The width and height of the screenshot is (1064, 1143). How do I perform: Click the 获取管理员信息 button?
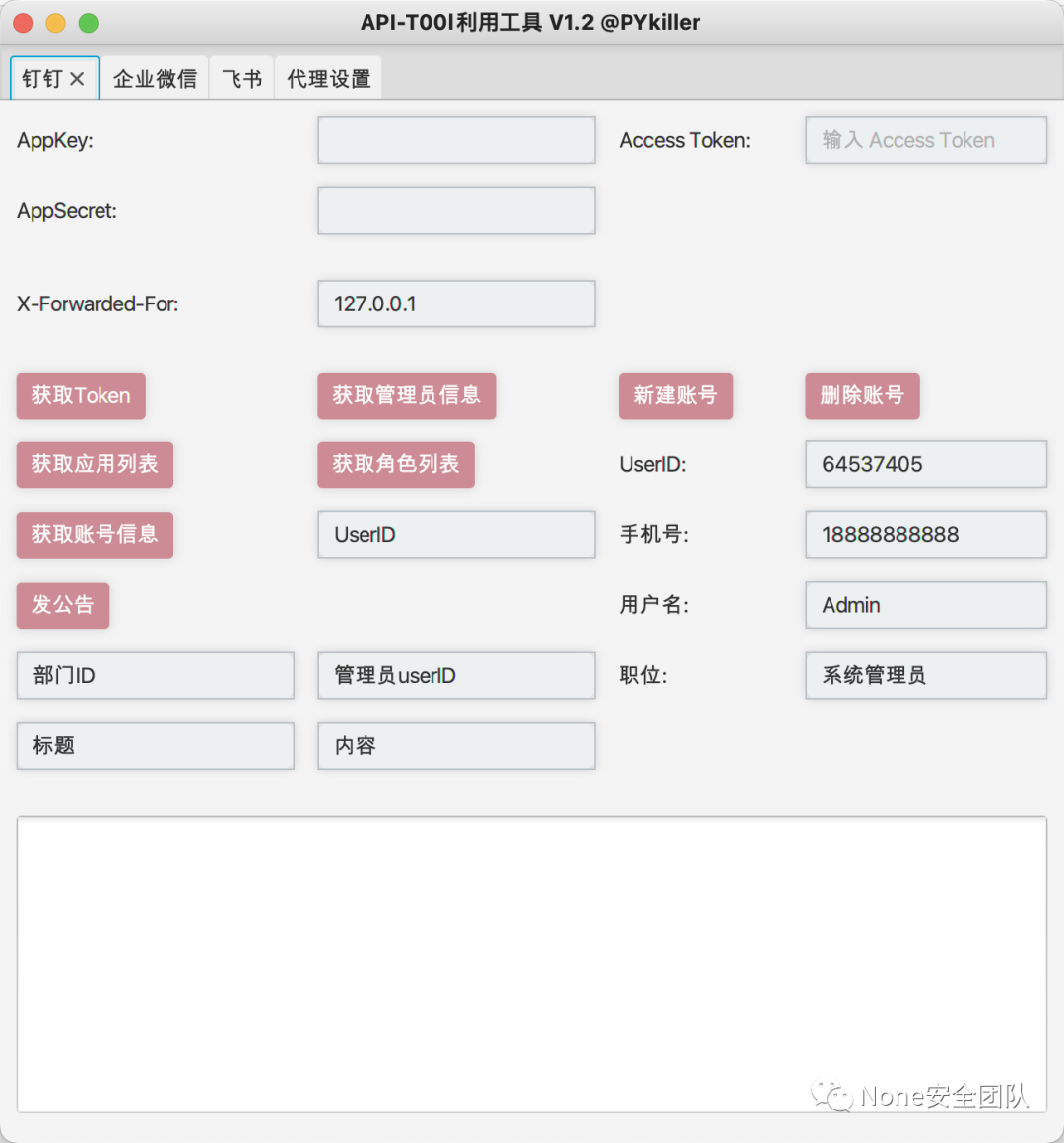407,396
